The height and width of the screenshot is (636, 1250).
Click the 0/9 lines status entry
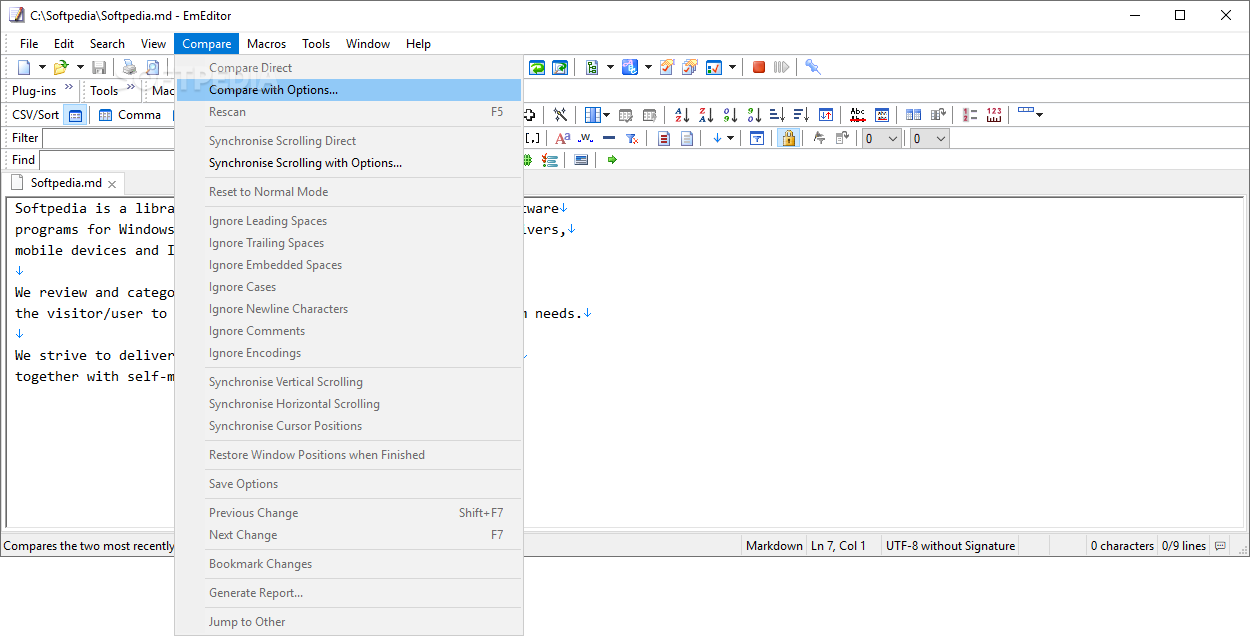tap(1183, 546)
